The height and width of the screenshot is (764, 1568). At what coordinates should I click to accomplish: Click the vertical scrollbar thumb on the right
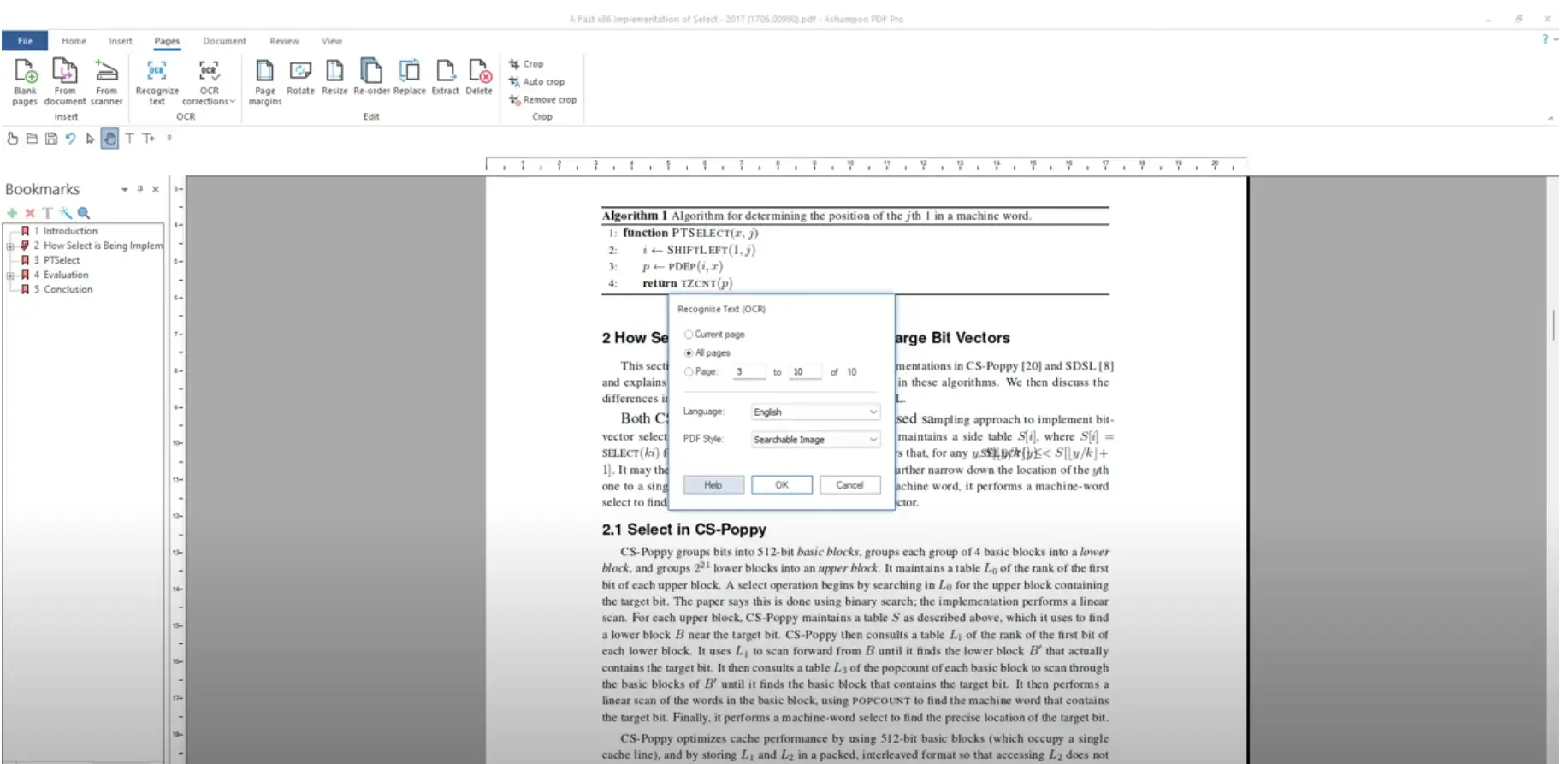[x=1553, y=325]
